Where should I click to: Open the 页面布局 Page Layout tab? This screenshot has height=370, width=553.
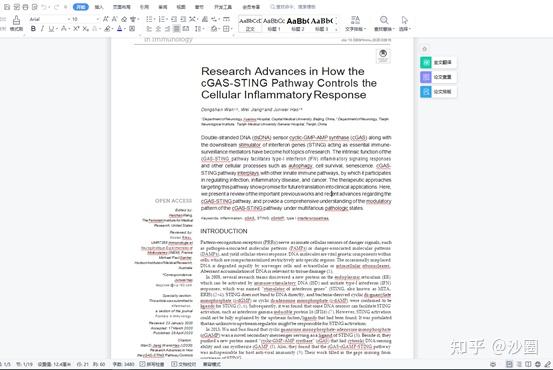[x=122, y=7]
